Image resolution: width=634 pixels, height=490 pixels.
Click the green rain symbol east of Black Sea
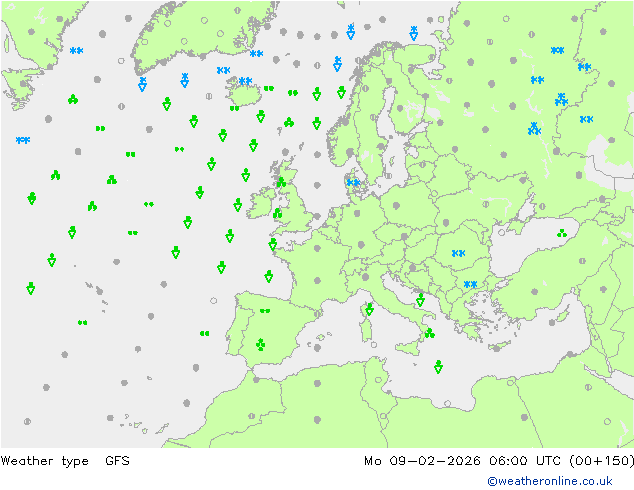pos(562,235)
